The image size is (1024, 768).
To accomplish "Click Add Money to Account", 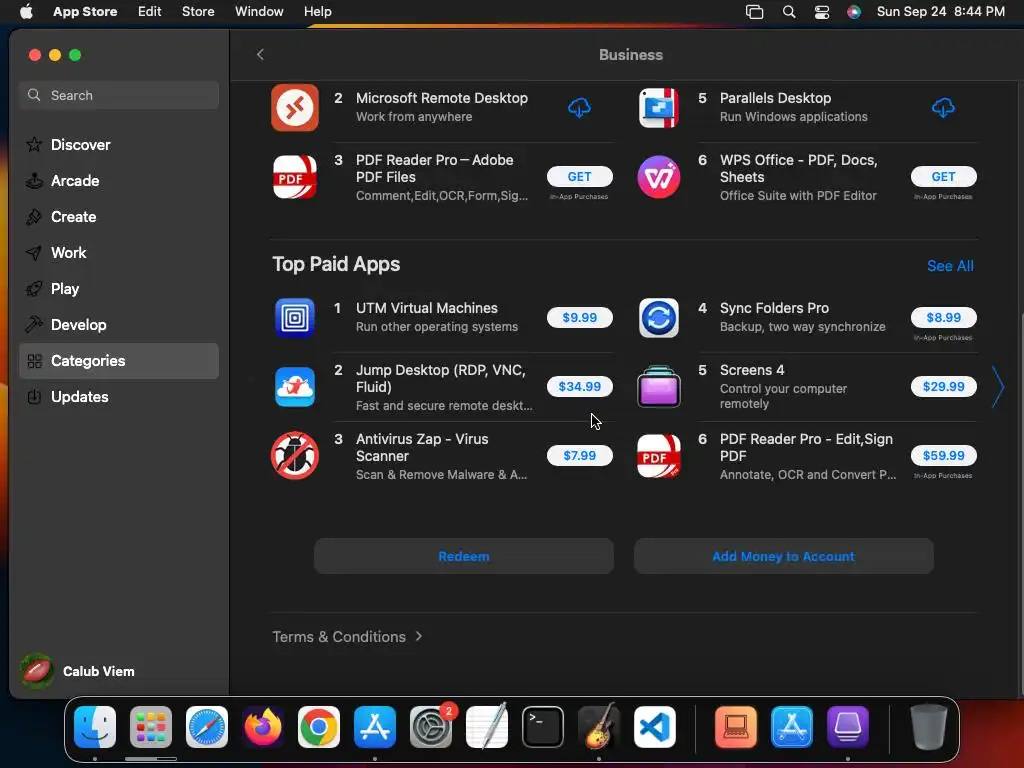I will (783, 556).
